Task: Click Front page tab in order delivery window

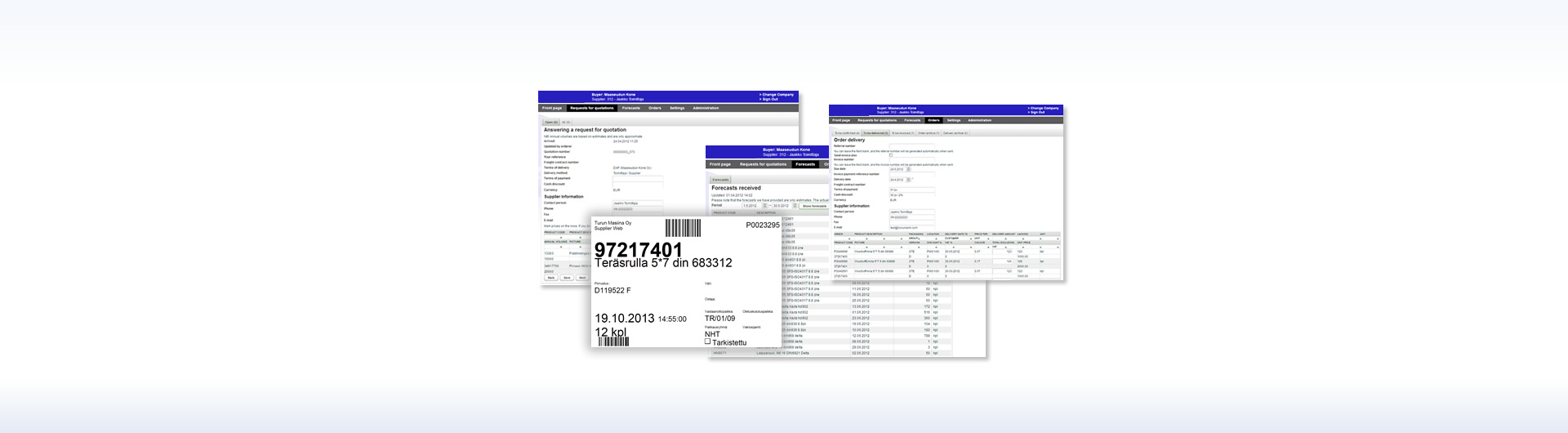Action: click(841, 120)
